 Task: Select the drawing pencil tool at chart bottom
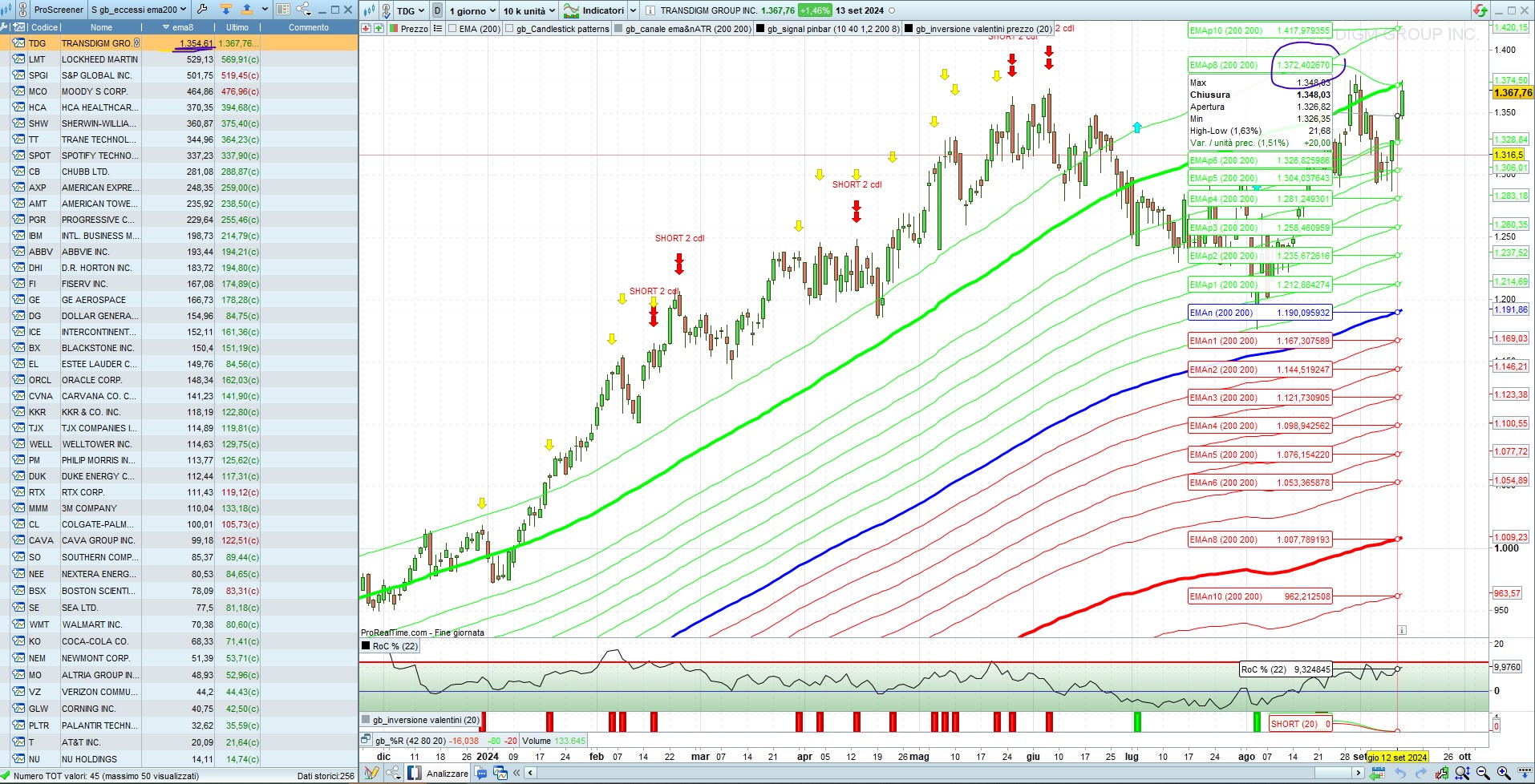pos(371,773)
